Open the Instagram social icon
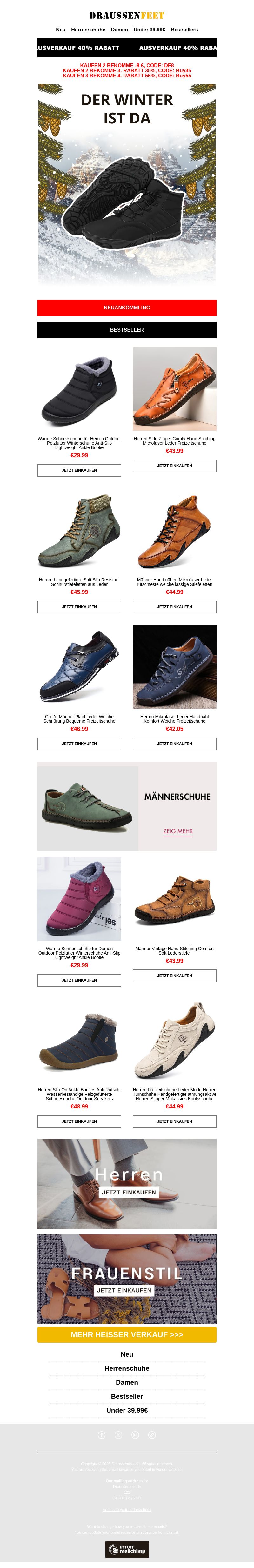Screen dimensions: 254x1568 135,1435
